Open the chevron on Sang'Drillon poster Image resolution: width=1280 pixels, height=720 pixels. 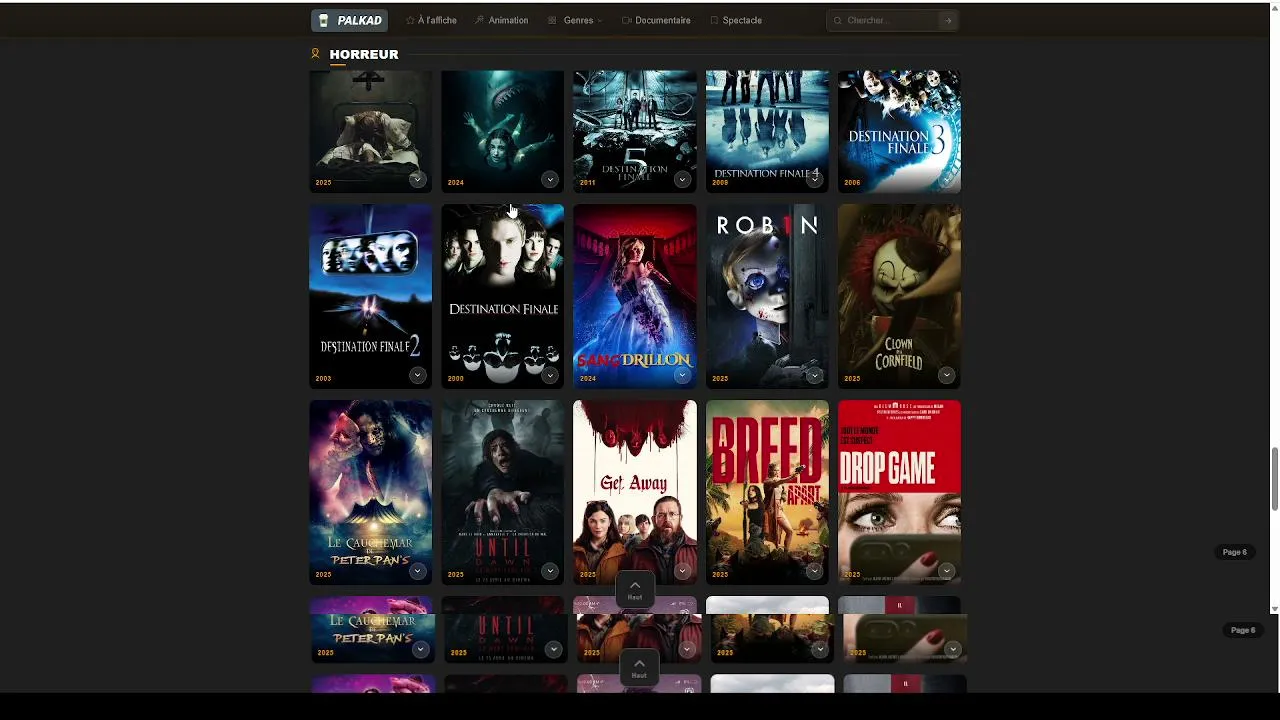coord(682,375)
